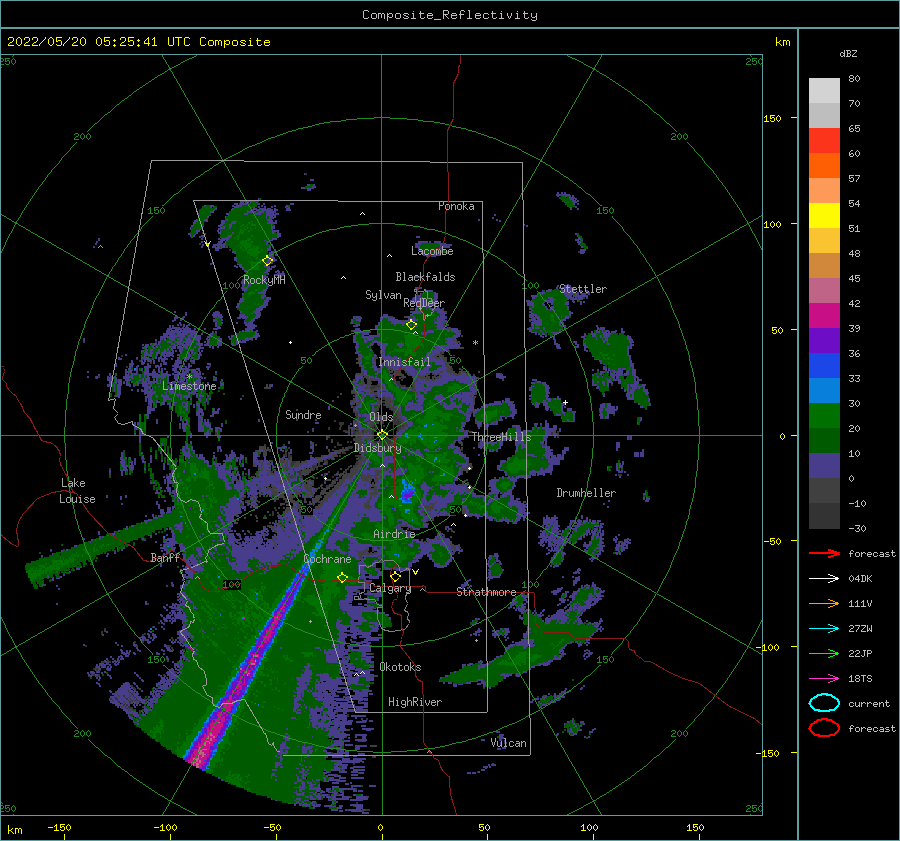Click the light blue swatch below 33 dBZ

pos(824,391)
